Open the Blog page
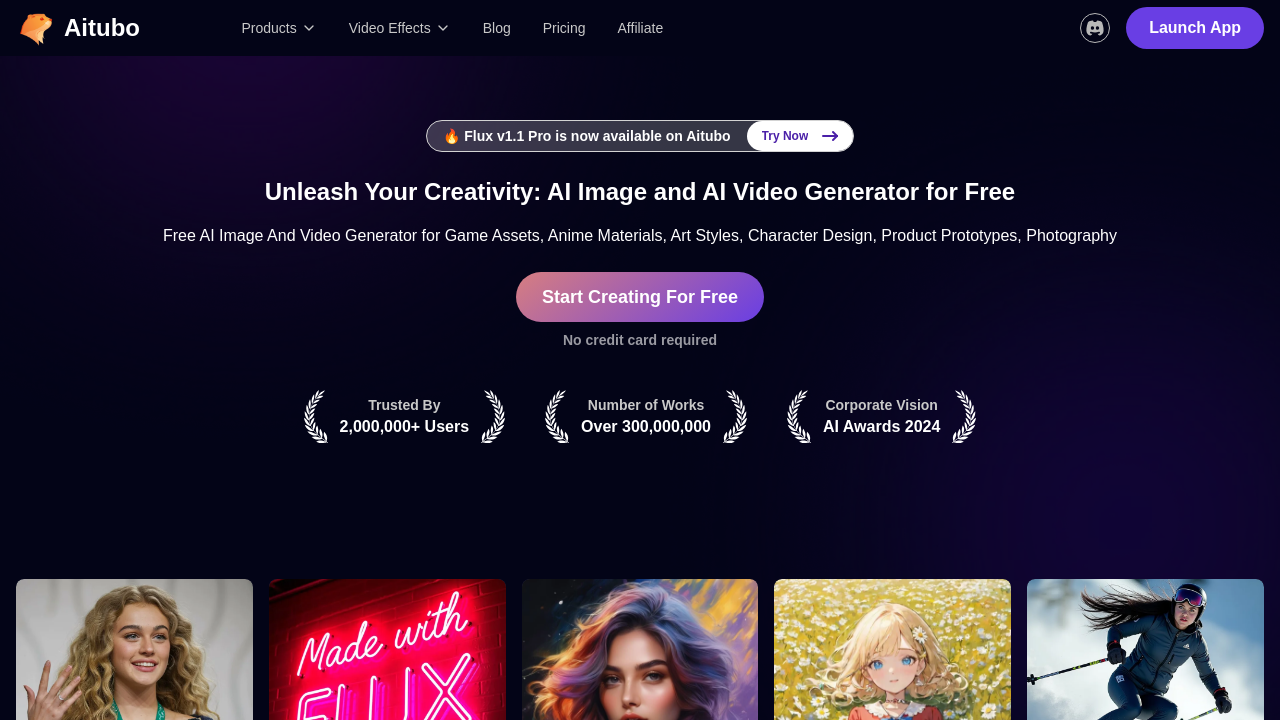 [497, 28]
